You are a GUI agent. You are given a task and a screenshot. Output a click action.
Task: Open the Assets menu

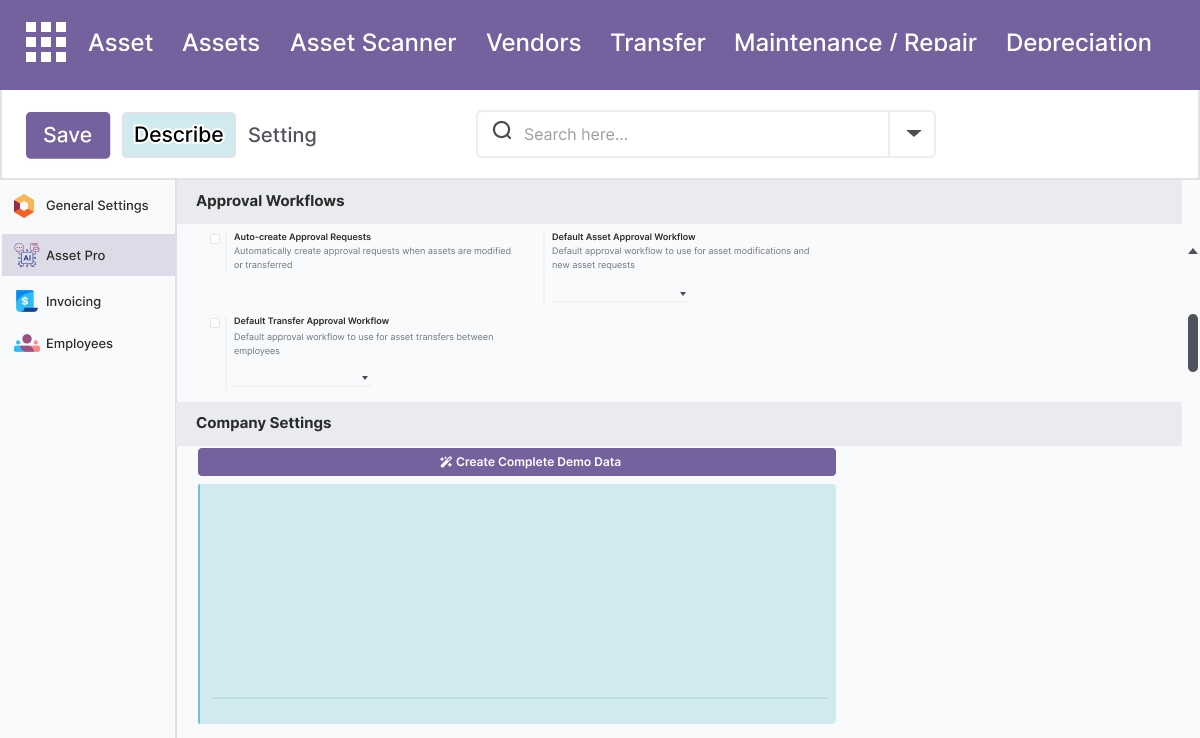pos(221,43)
